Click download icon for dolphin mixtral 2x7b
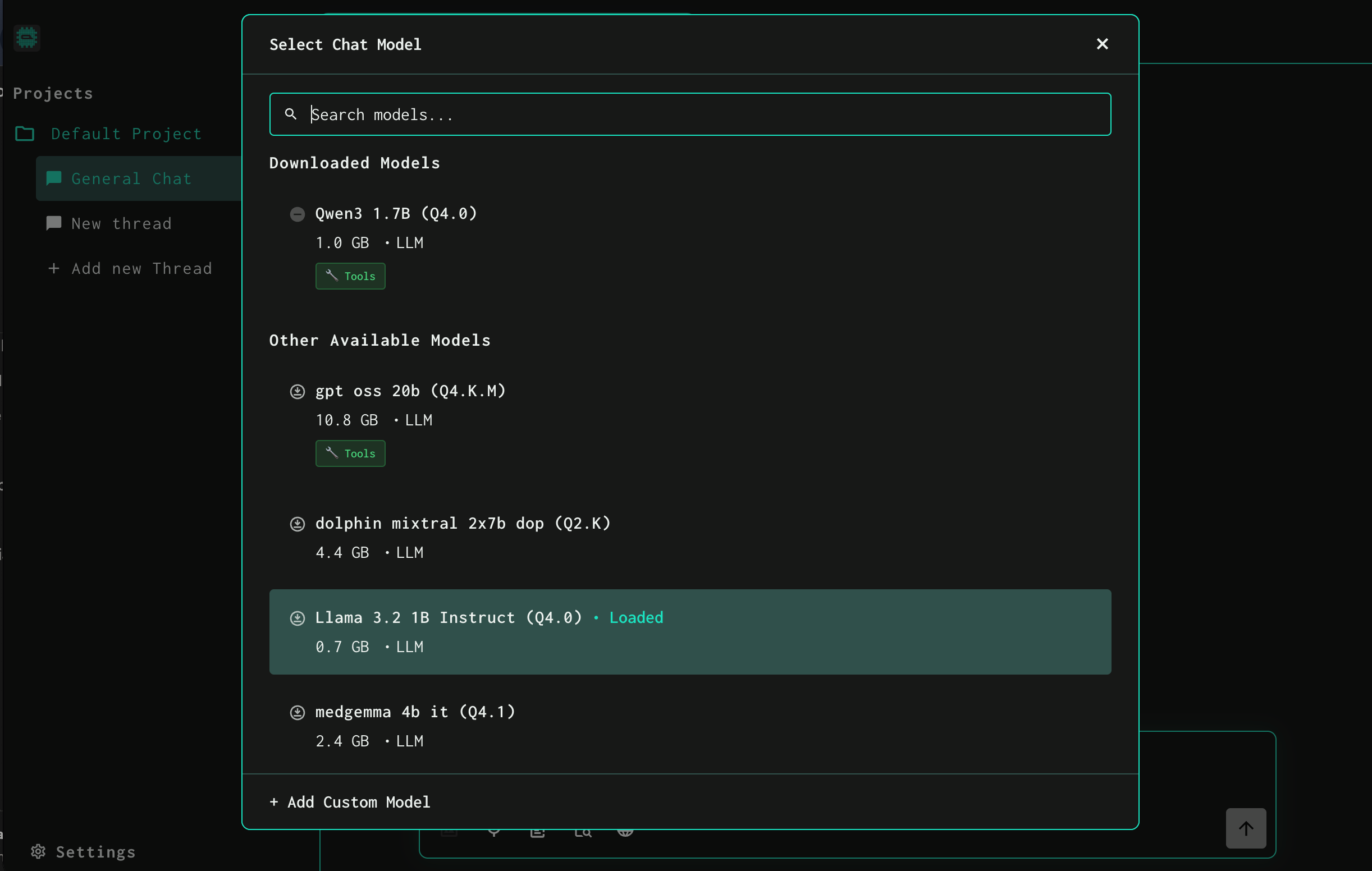Image resolution: width=1372 pixels, height=871 pixels. 297,524
